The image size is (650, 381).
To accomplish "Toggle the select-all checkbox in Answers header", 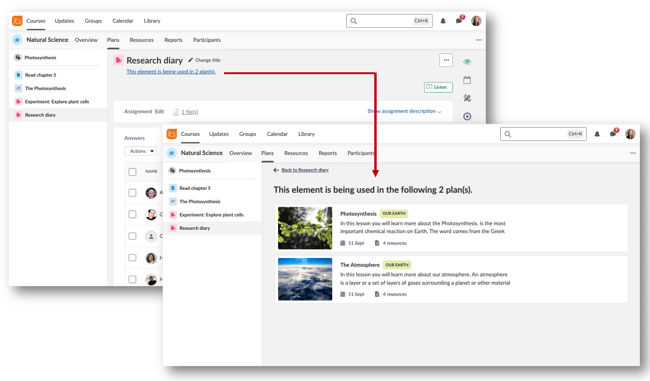I will [x=132, y=172].
